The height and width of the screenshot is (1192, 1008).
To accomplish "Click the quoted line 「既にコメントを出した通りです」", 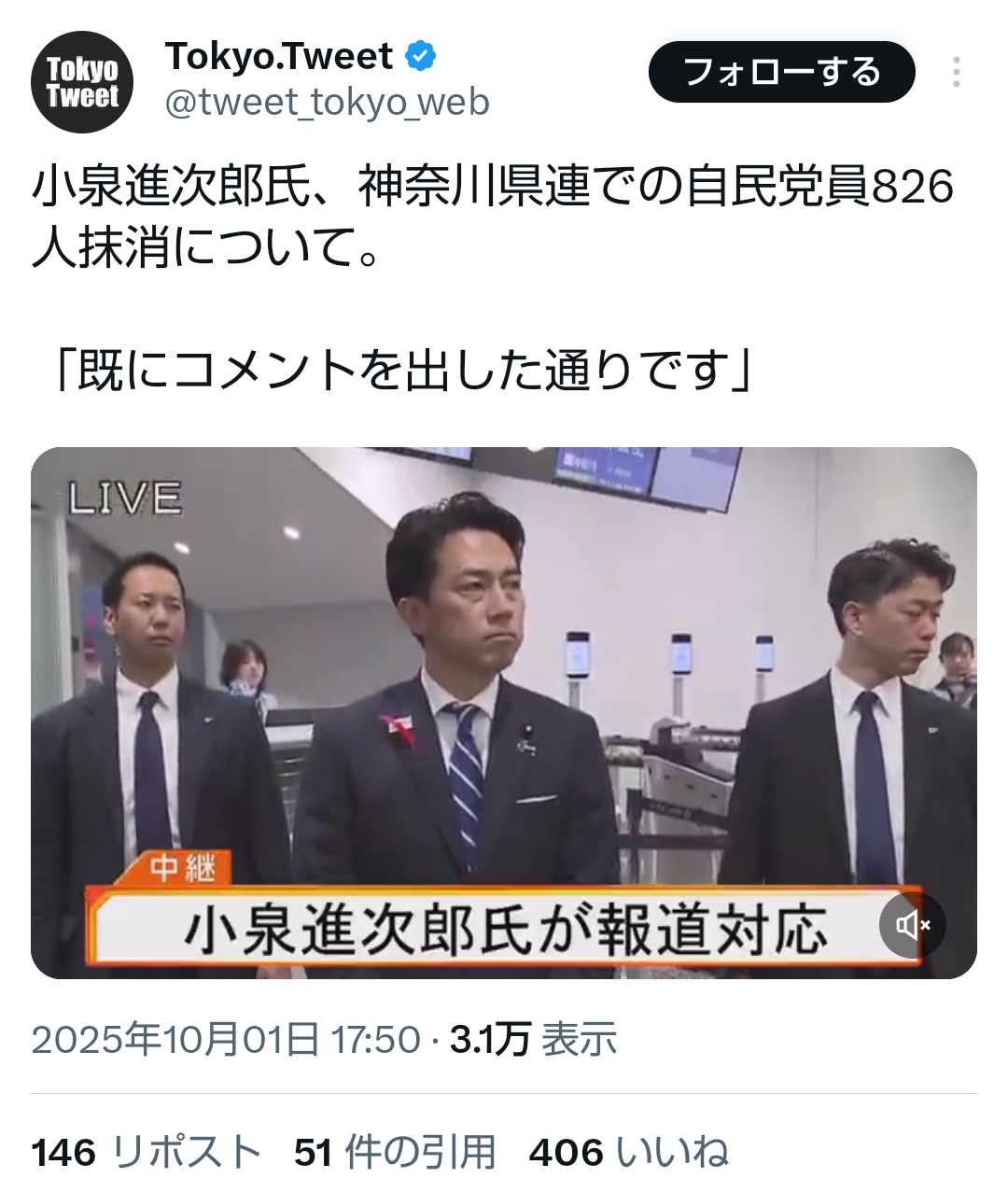I will [x=403, y=371].
